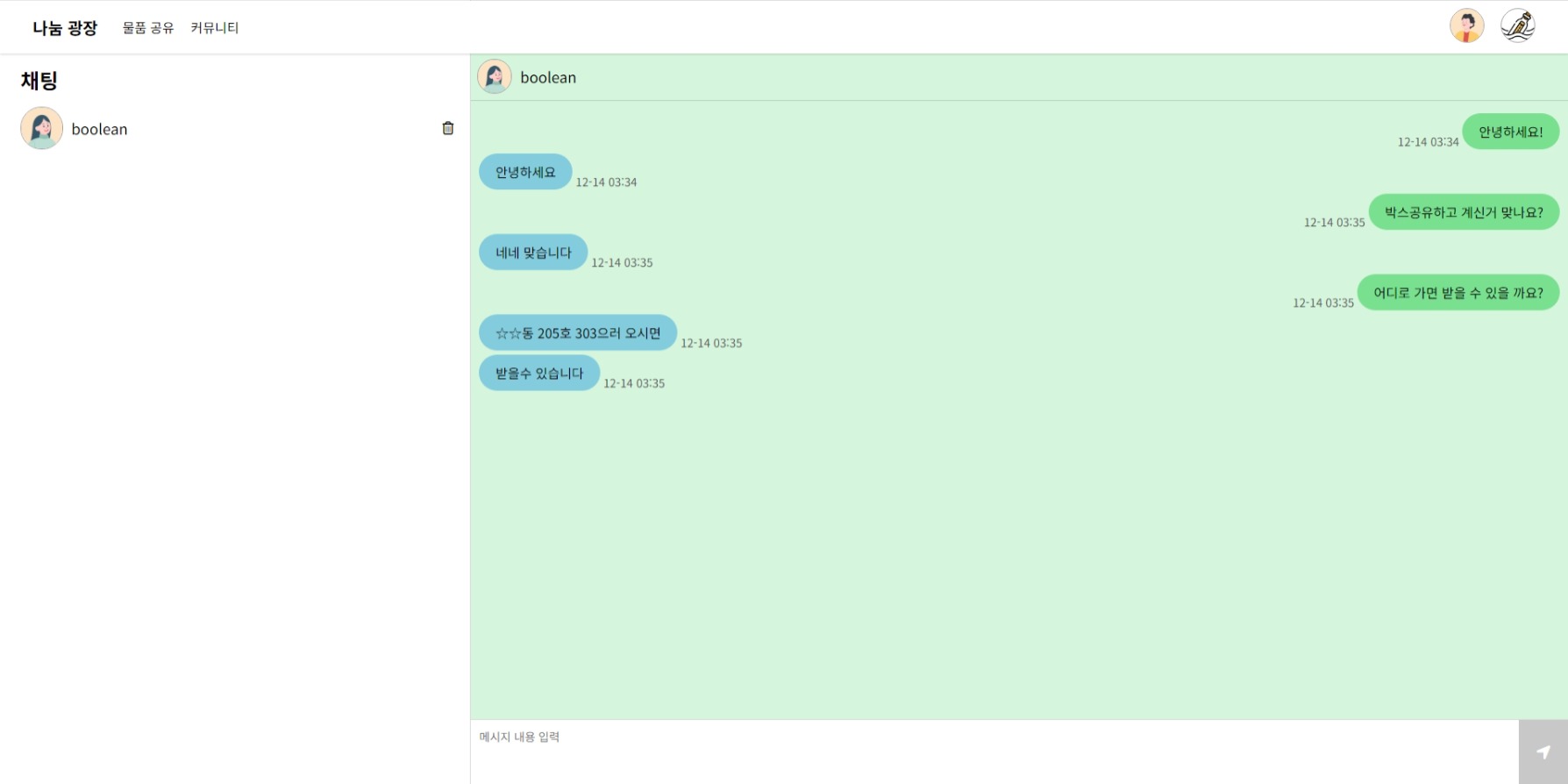Select the boolean conversation in chat list
The width and height of the screenshot is (1568, 784).
[235, 128]
